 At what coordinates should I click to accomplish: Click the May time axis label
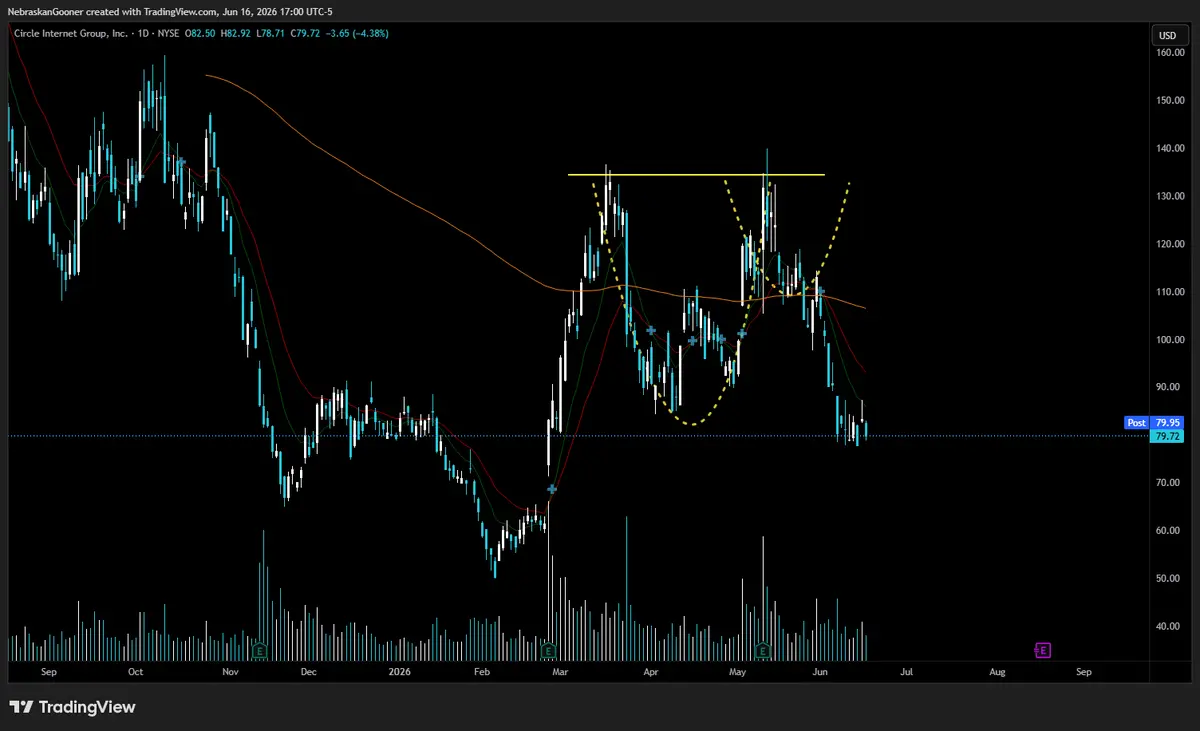click(738, 673)
